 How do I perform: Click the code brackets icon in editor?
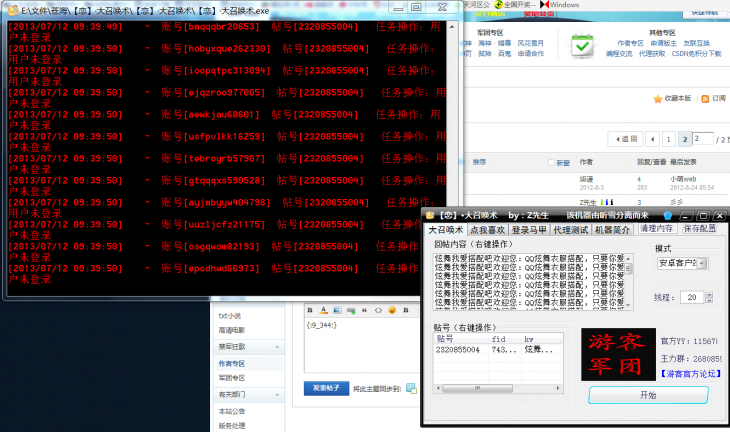(x=378, y=309)
